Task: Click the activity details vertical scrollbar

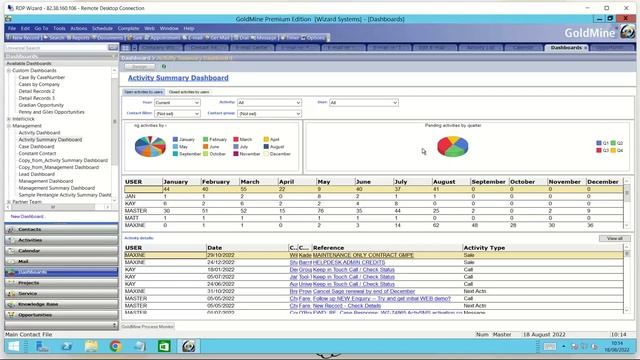Action: tap(627, 280)
